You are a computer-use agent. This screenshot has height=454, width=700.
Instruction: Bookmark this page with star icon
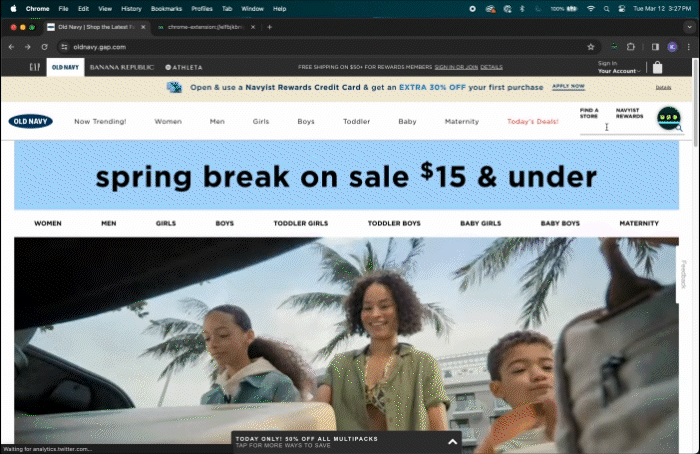(591, 47)
